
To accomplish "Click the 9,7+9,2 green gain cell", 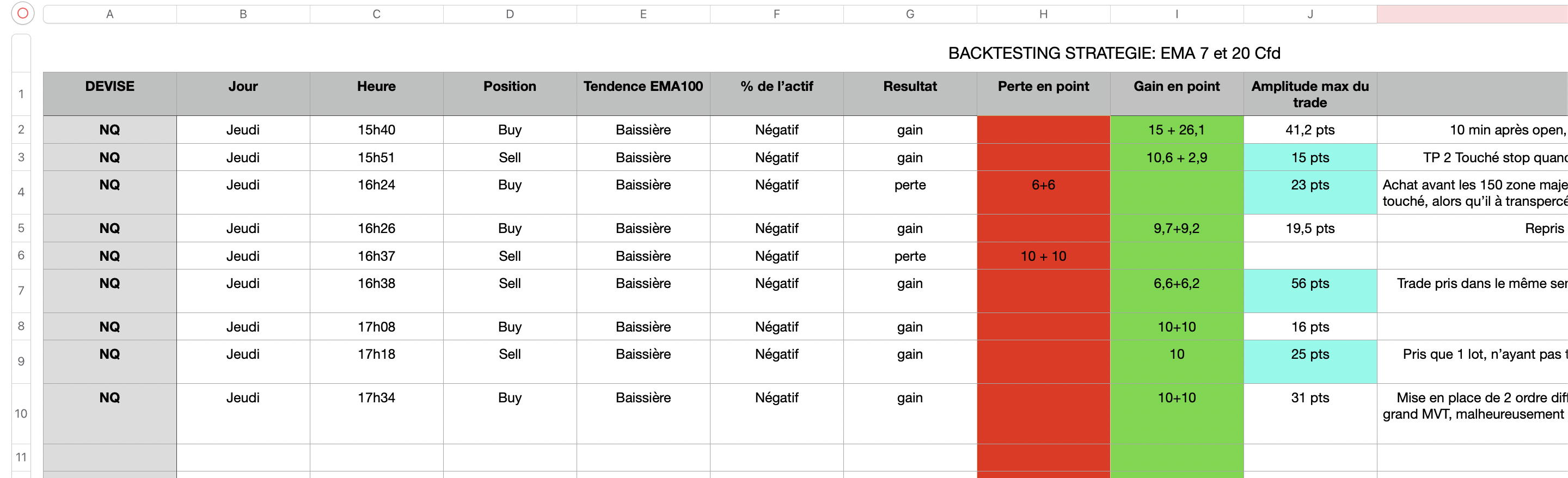I will (1176, 228).
